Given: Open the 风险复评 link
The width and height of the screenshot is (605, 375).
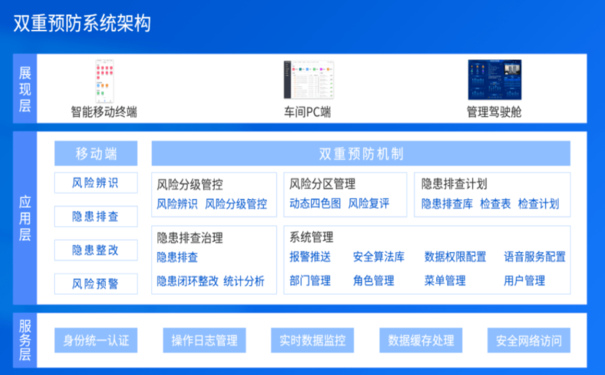Looking at the screenshot, I should [x=369, y=203].
